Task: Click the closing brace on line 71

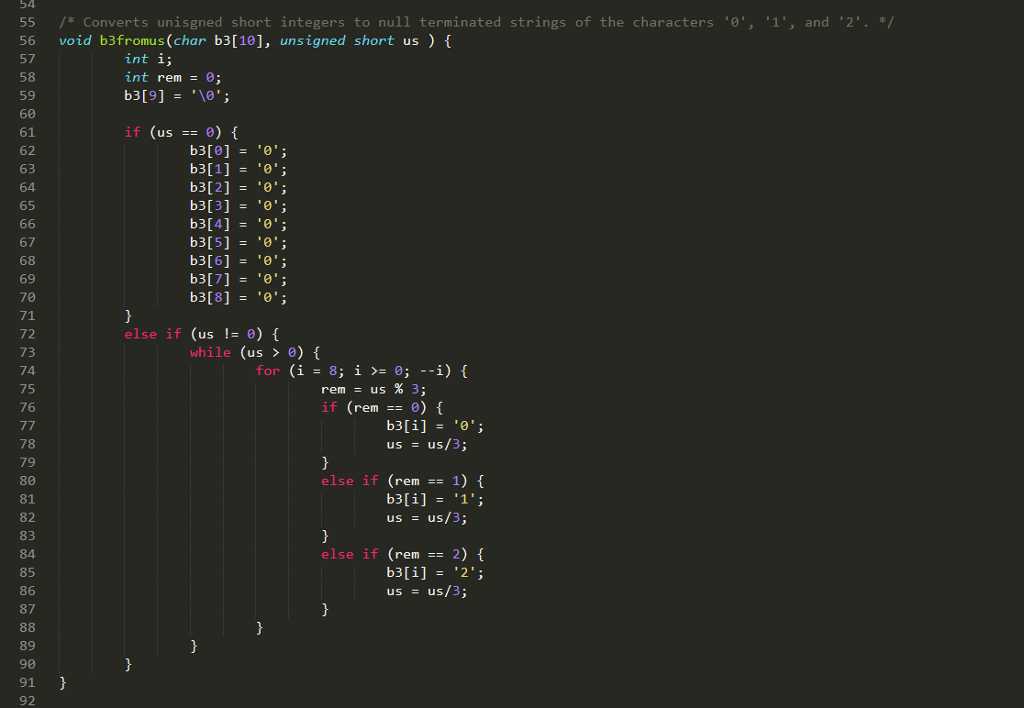Action: point(128,315)
